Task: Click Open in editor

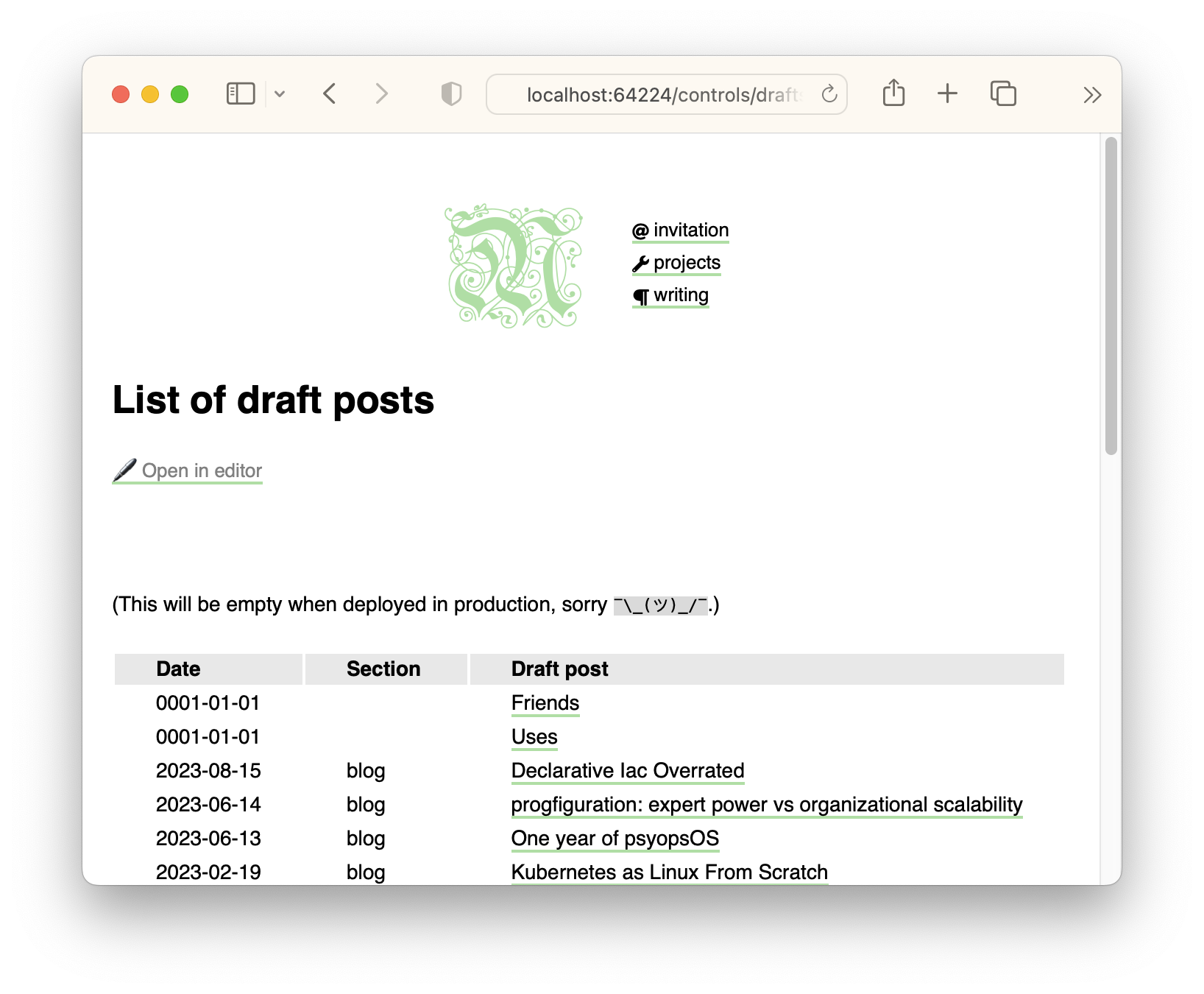Action: point(202,470)
